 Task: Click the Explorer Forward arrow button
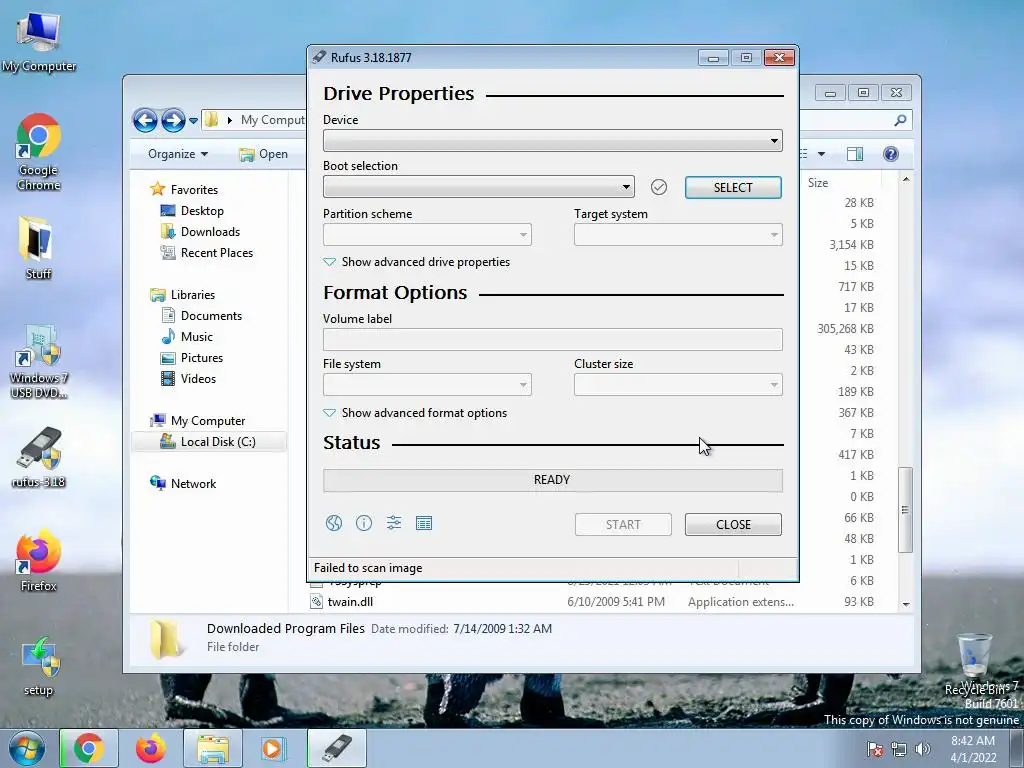coord(173,120)
